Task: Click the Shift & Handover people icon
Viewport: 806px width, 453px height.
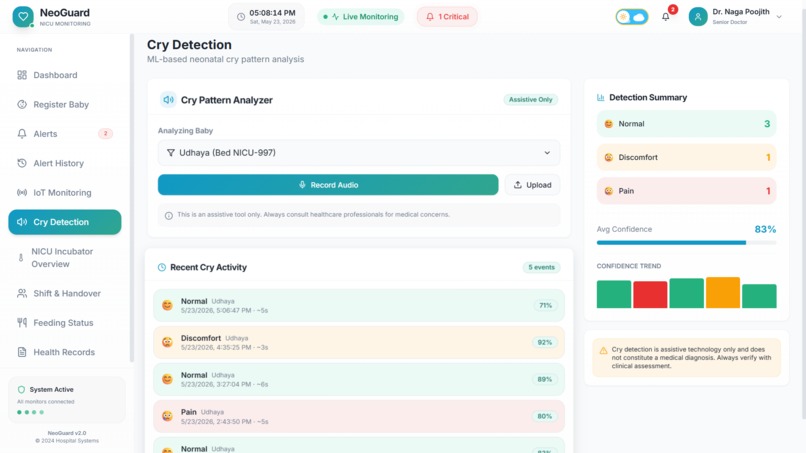Action: [x=22, y=294]
